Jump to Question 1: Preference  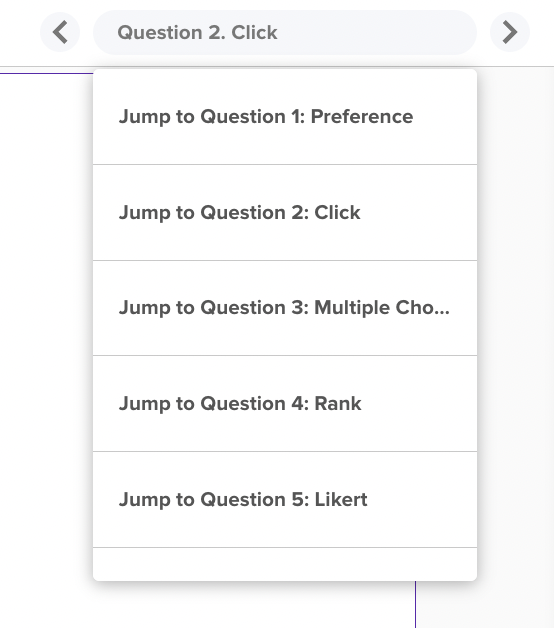point(285,117)
